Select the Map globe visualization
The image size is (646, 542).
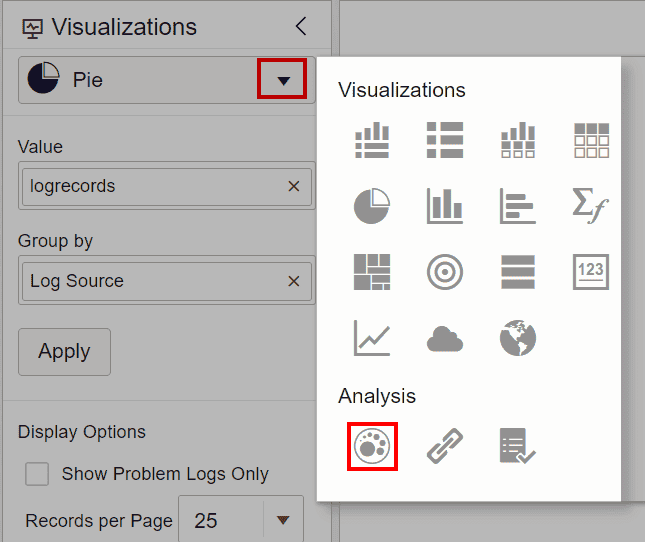pyautogui.click(x=518, y=338)
